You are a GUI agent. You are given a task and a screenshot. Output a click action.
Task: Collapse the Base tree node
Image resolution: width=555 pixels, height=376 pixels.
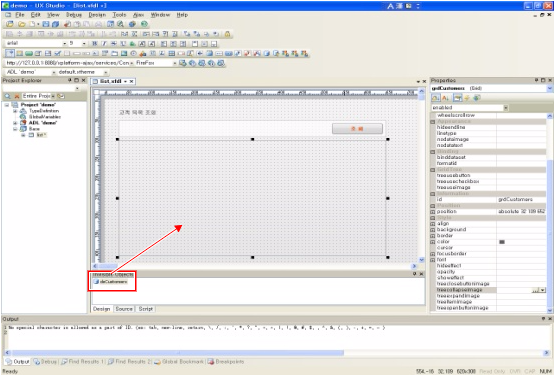(x=15, y=129)
